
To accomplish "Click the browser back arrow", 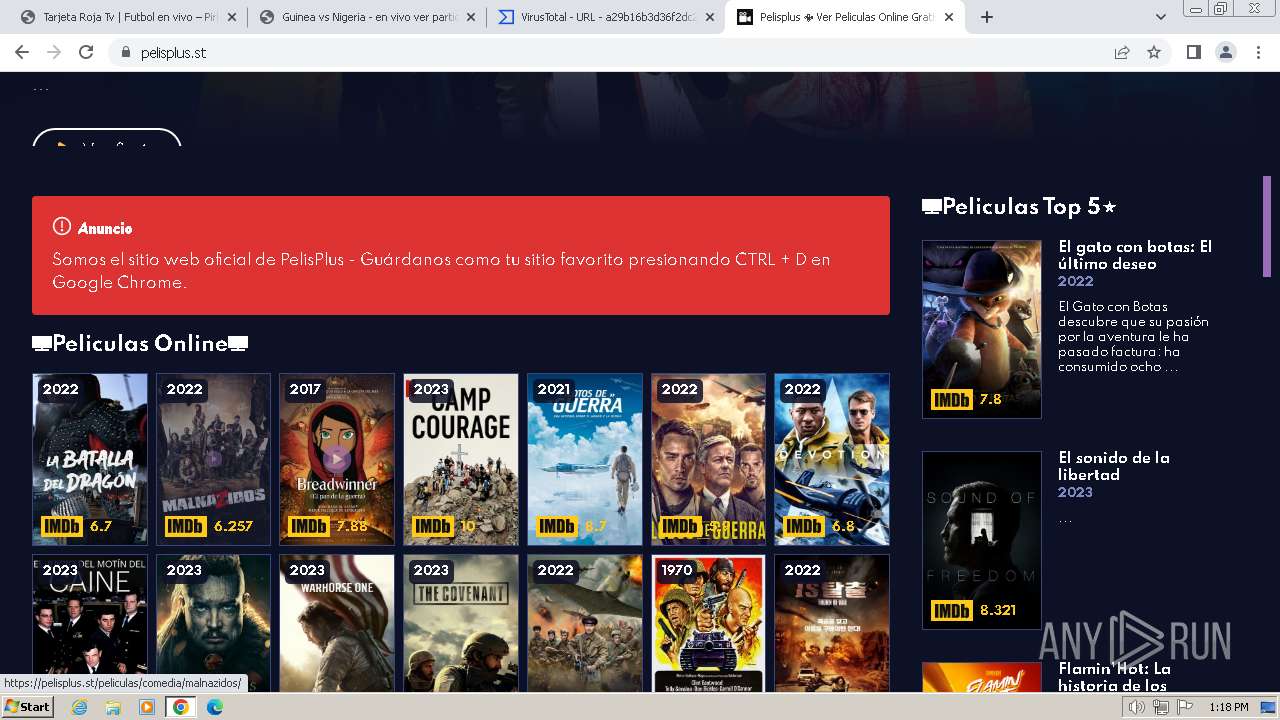I will (x=22, y=52).
